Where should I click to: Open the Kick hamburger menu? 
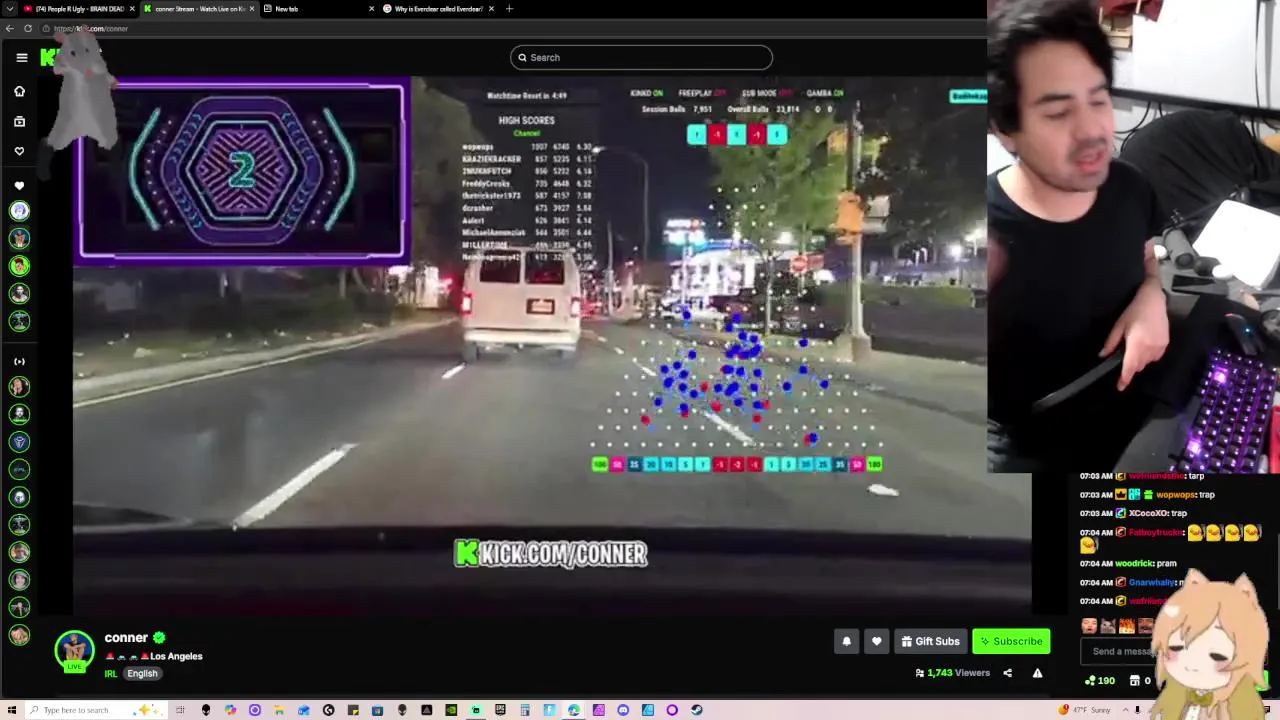(x=21, y=57)
